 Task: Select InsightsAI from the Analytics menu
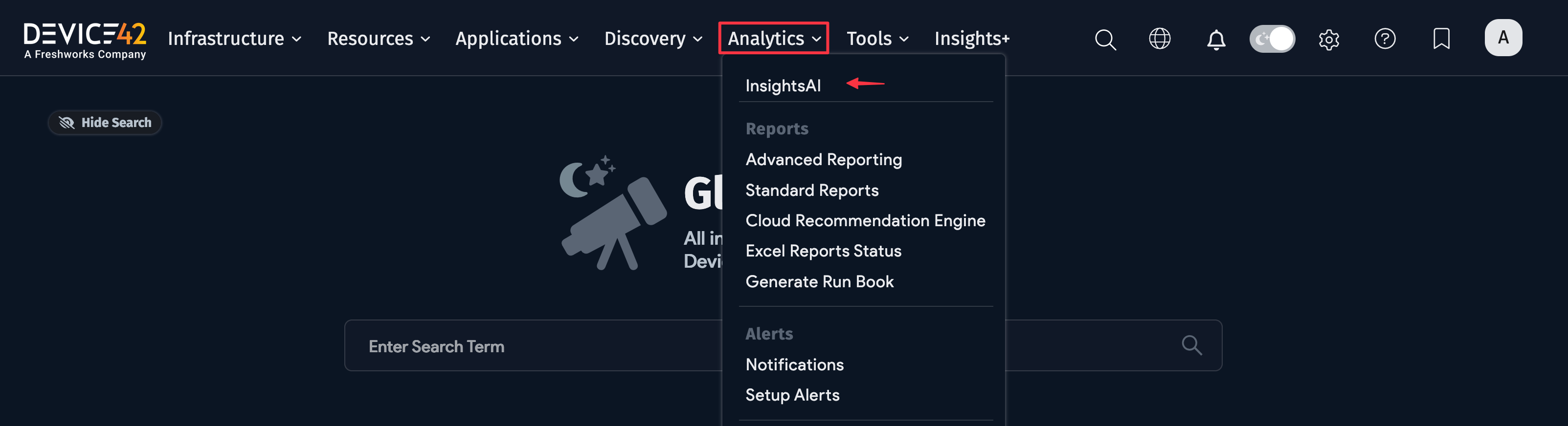click(x=784, y=85)
